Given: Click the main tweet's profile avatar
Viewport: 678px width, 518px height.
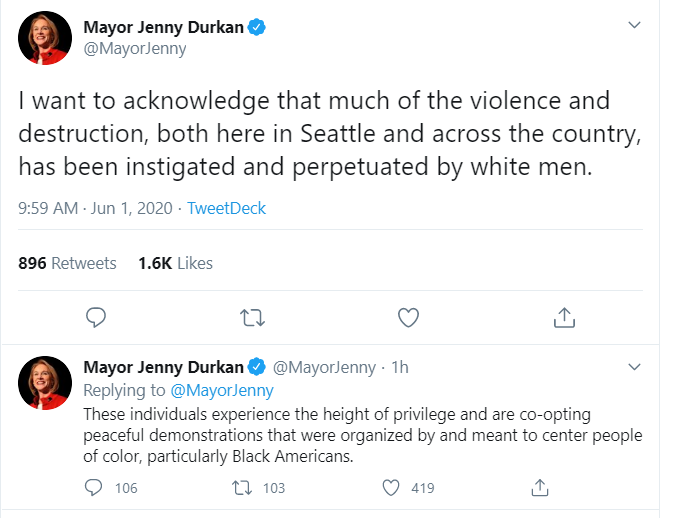Looking at the screenshot, I should 45,38.
